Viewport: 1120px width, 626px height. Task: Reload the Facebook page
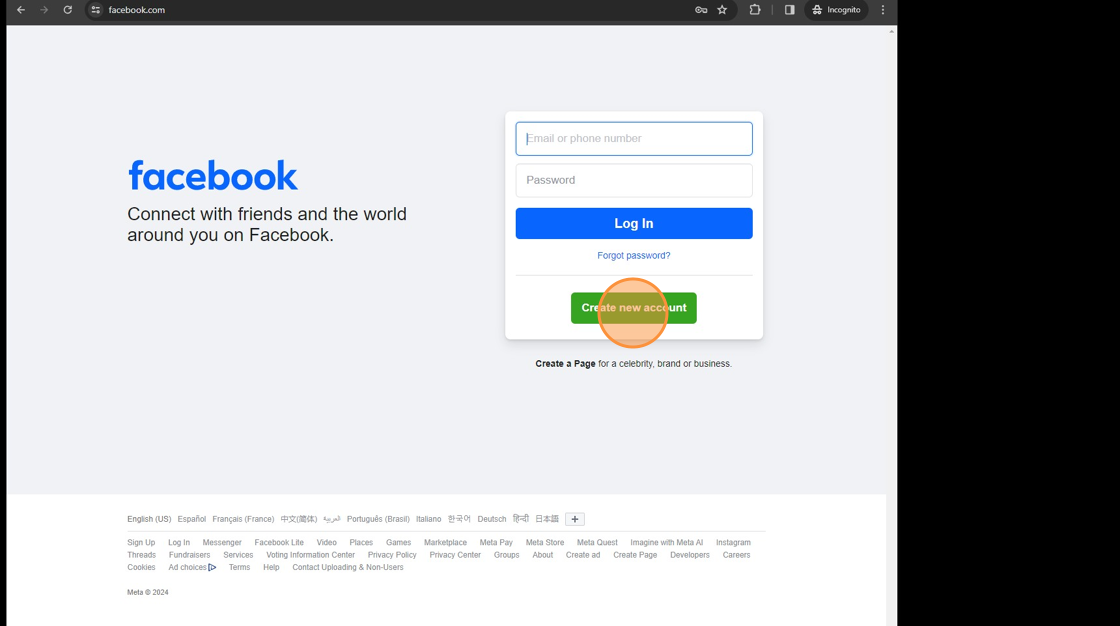[68, 10]
